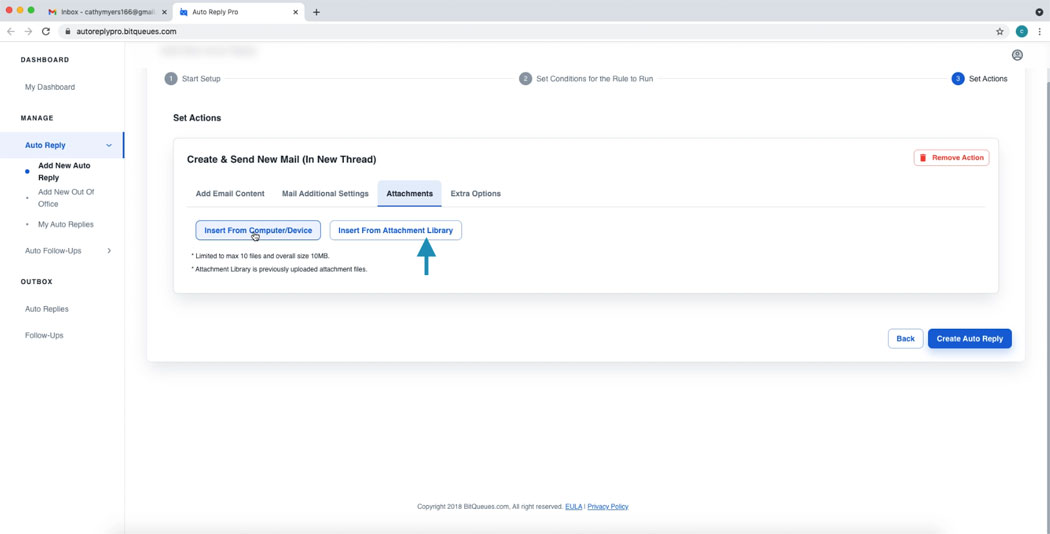Viewport: 1050px width, 534px height.
Task: Click the browser forward arrow
Action: 28,31
